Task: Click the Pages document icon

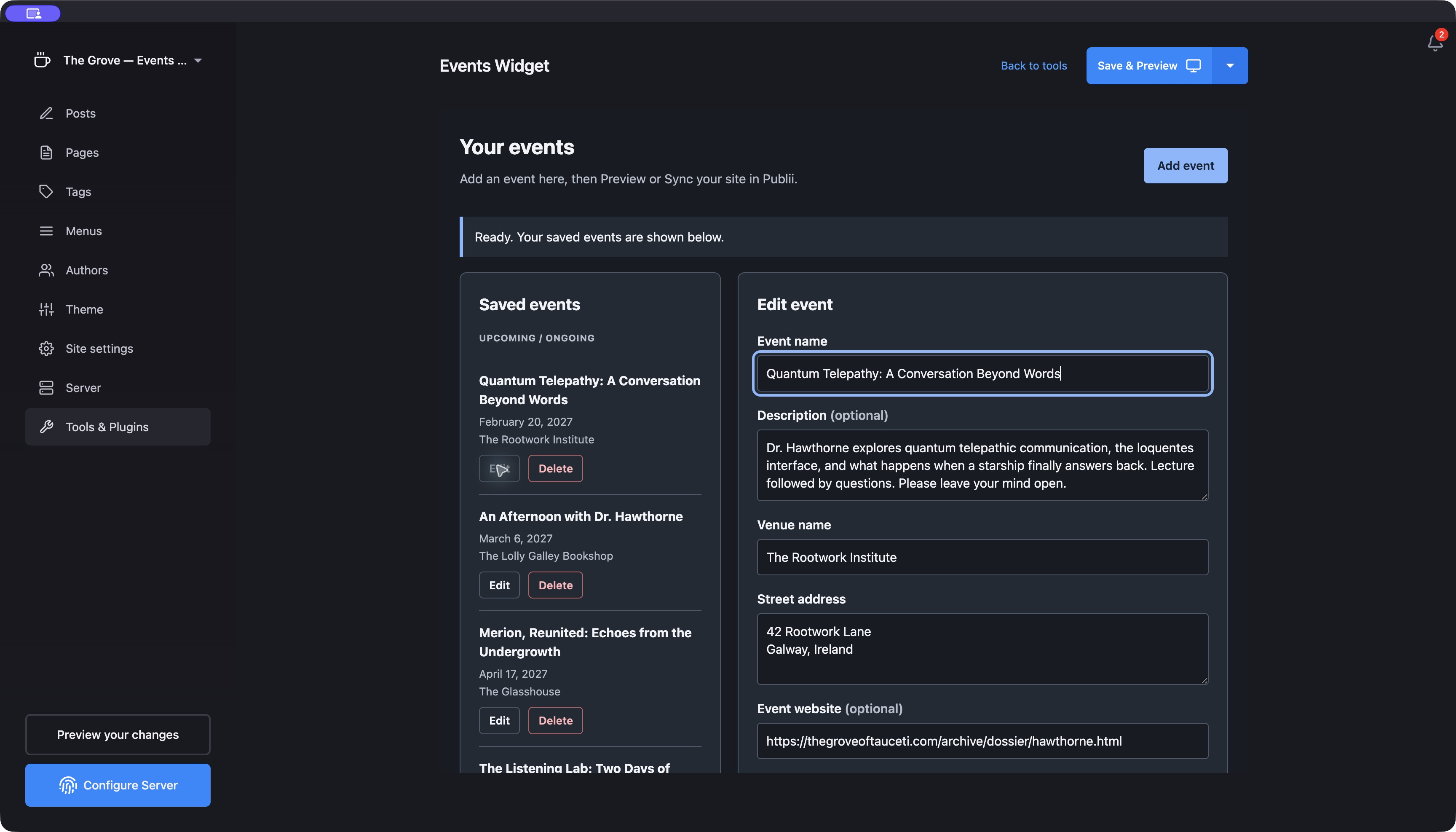Action: [46, 153]
